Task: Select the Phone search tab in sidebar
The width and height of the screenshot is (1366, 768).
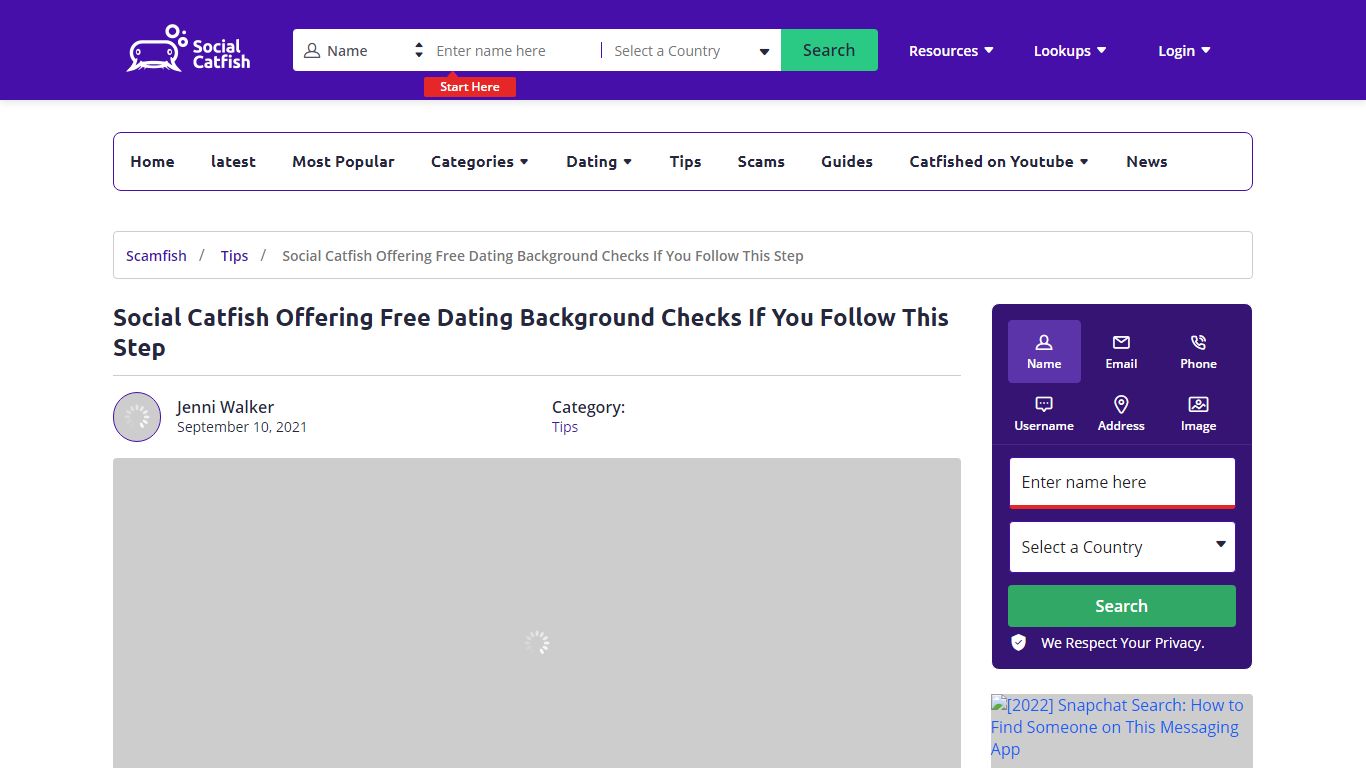Action: click(x=1198, y=351)
